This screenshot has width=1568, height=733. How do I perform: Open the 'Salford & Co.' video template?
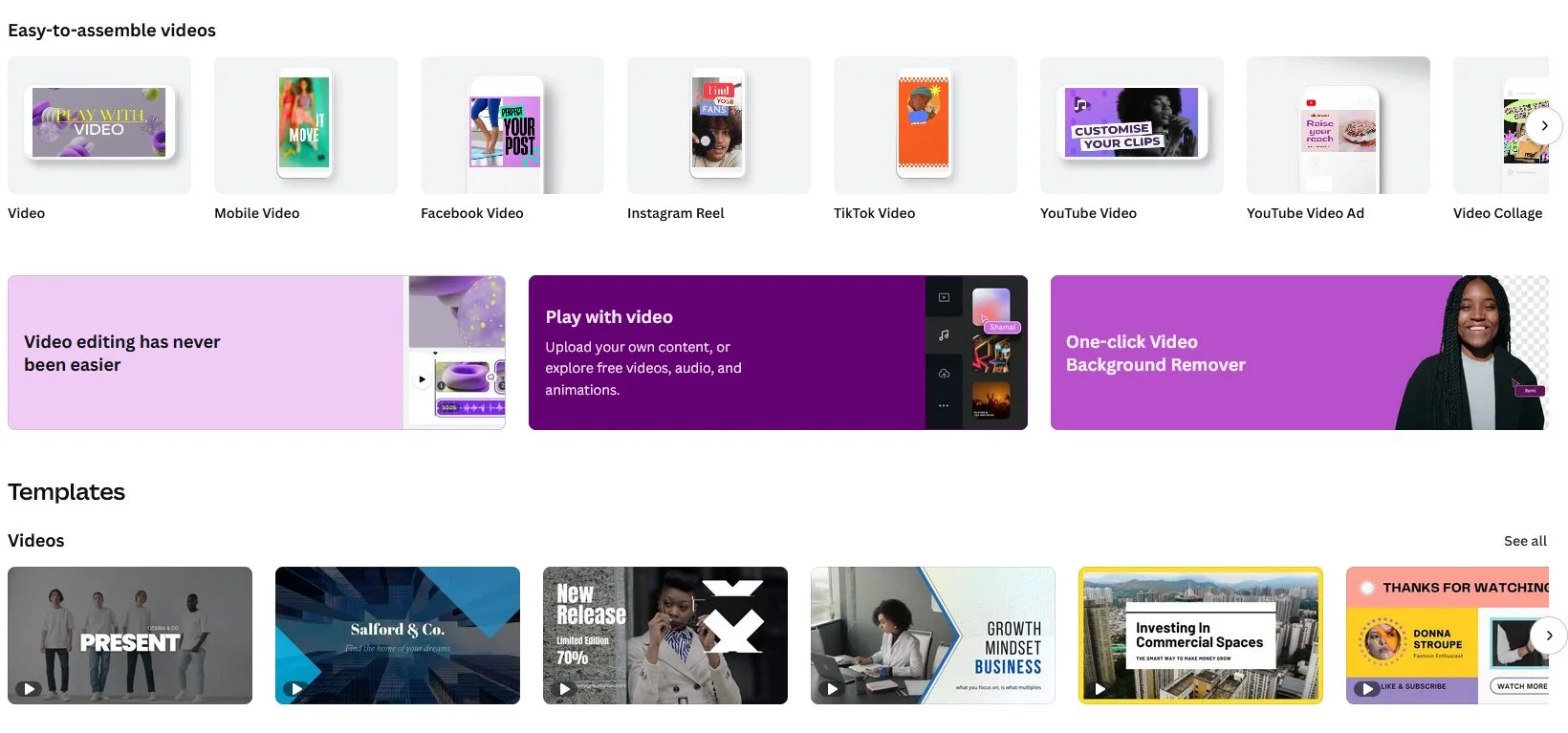tap(398, 636)
